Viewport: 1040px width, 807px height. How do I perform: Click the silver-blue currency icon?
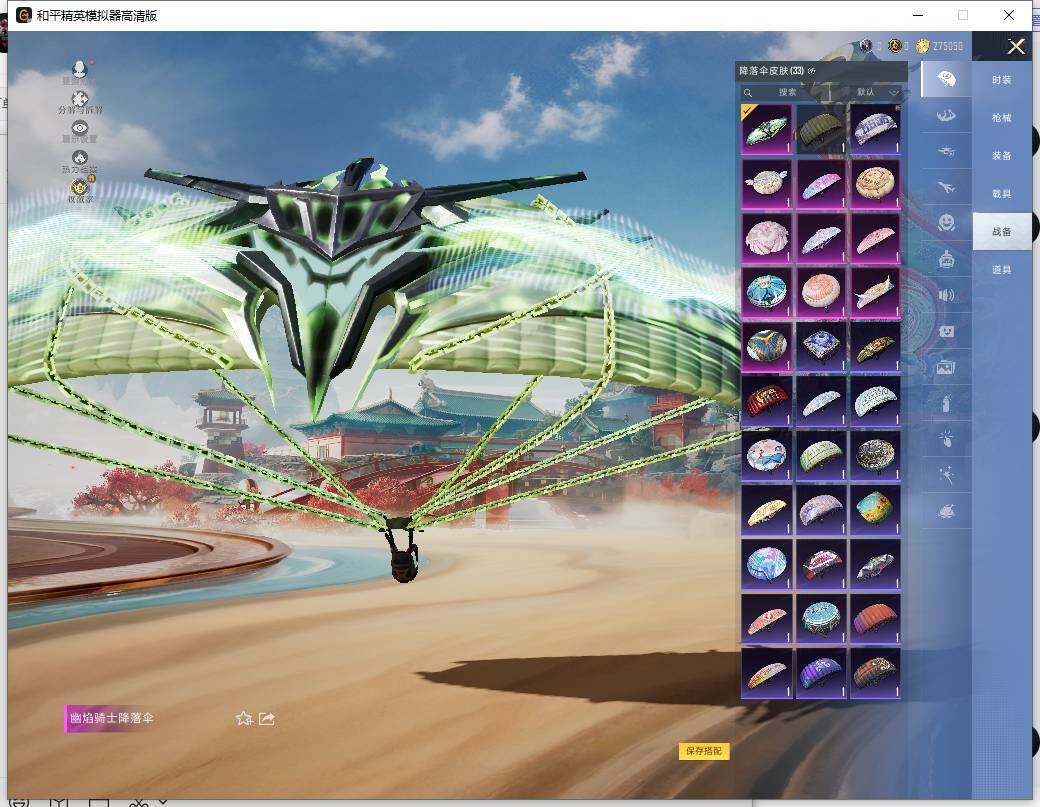point(866,46)
